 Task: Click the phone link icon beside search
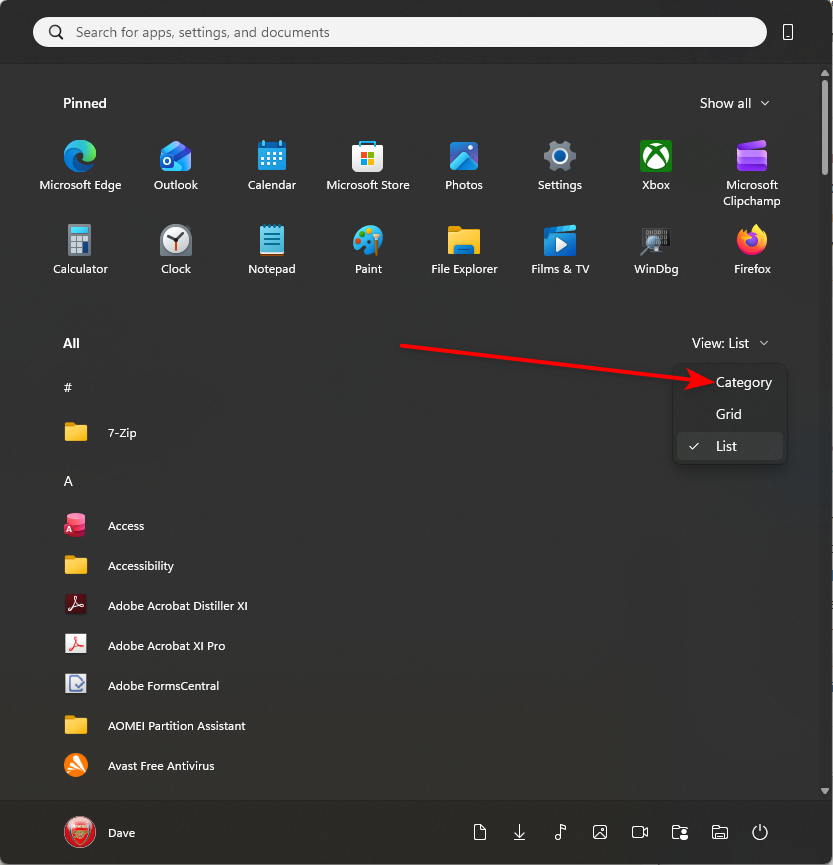coord(788,32)
